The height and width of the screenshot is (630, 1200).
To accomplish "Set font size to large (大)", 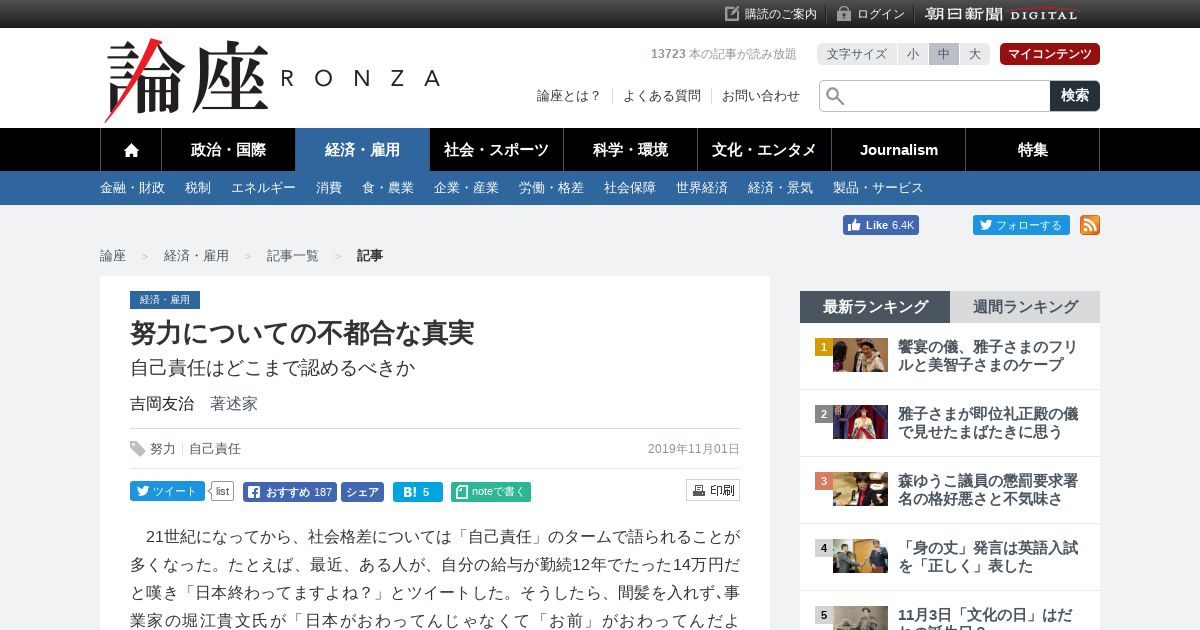I will (x=974, y=54).
